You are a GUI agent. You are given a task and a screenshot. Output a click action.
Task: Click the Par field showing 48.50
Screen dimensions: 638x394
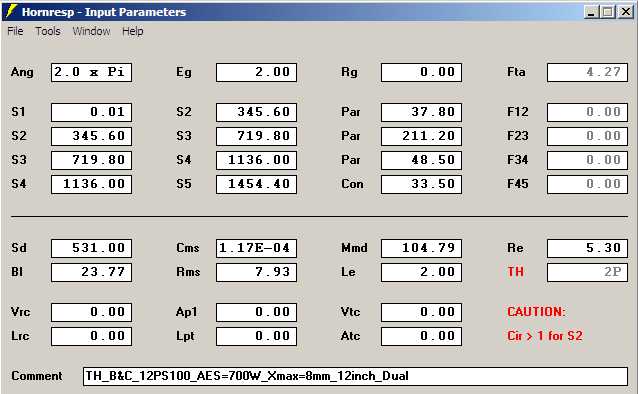click(x=421, y=160)
